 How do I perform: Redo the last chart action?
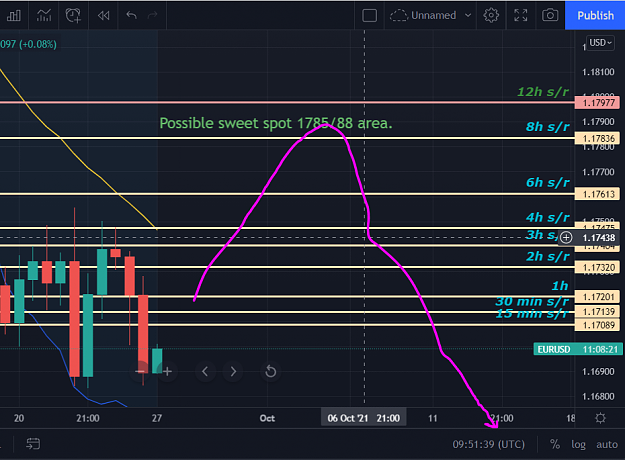pyautogui.click(x=153, y=16)
